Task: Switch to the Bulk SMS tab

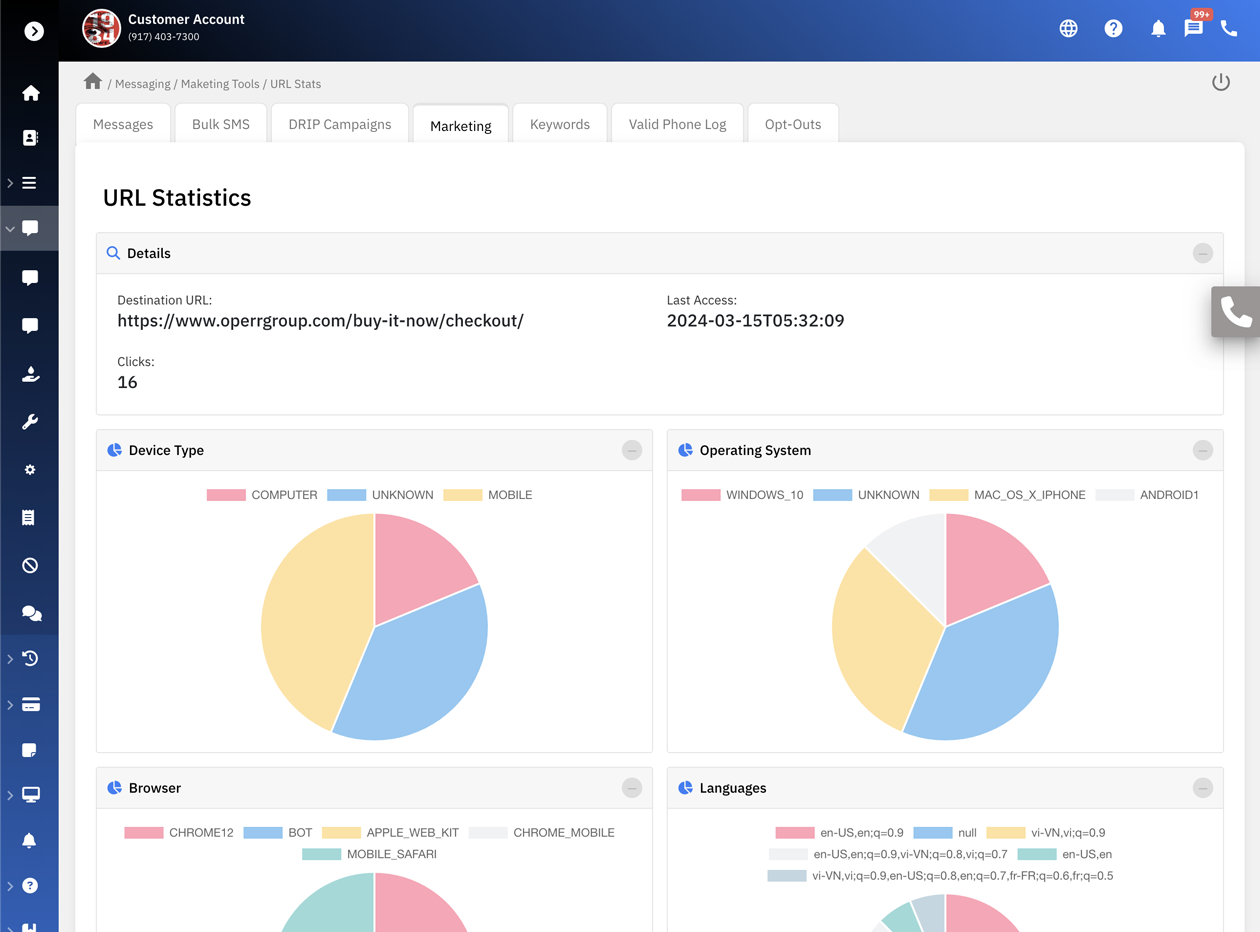Action: click(221, 124)
